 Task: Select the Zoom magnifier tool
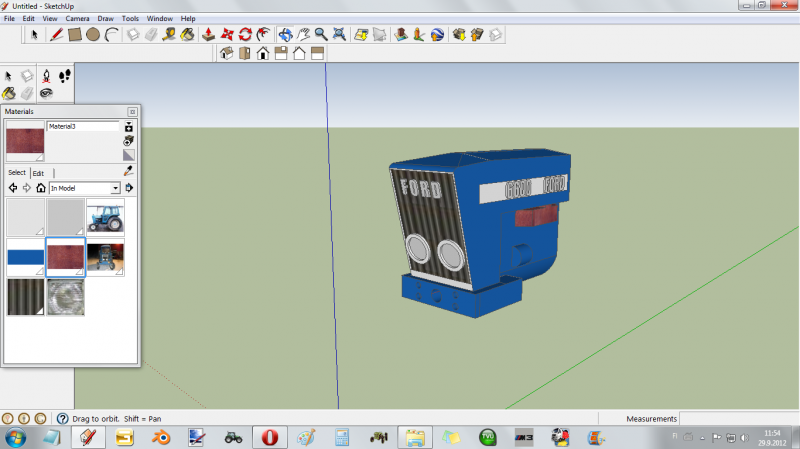pyautogui.click(x=321, y=35)
